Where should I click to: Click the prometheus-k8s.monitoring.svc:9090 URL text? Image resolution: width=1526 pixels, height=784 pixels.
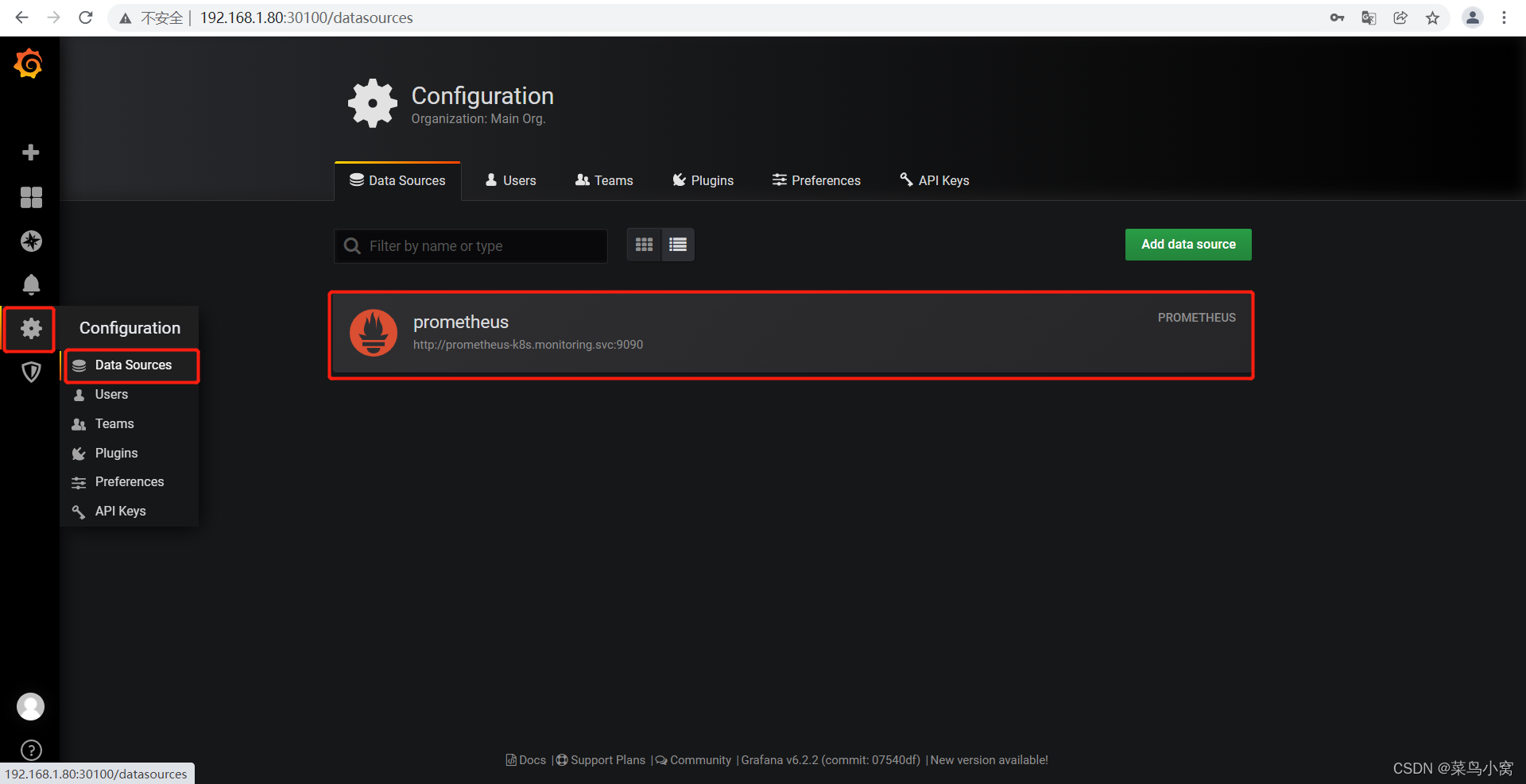tap(528, 345)
